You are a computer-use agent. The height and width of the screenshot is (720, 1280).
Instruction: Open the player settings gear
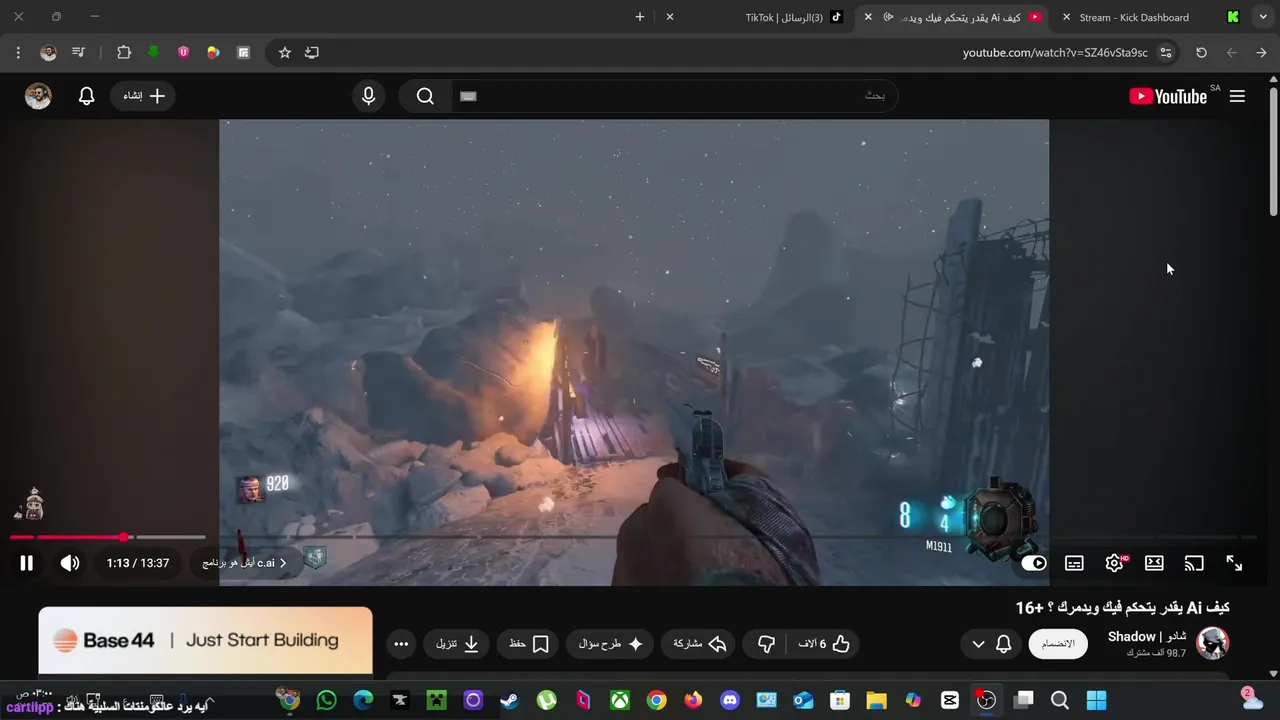1114,563
